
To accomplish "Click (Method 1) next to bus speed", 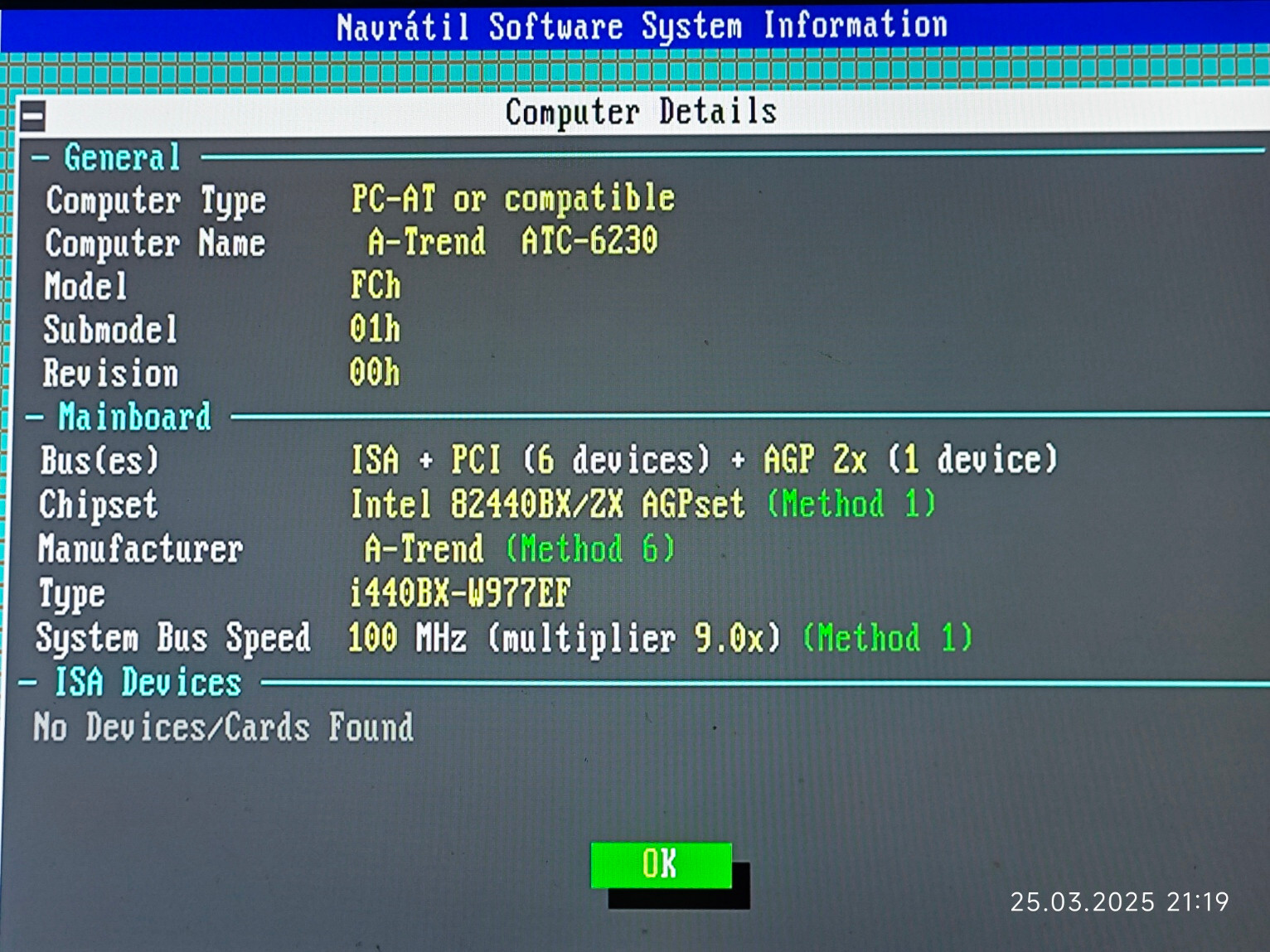I will 887,638.
